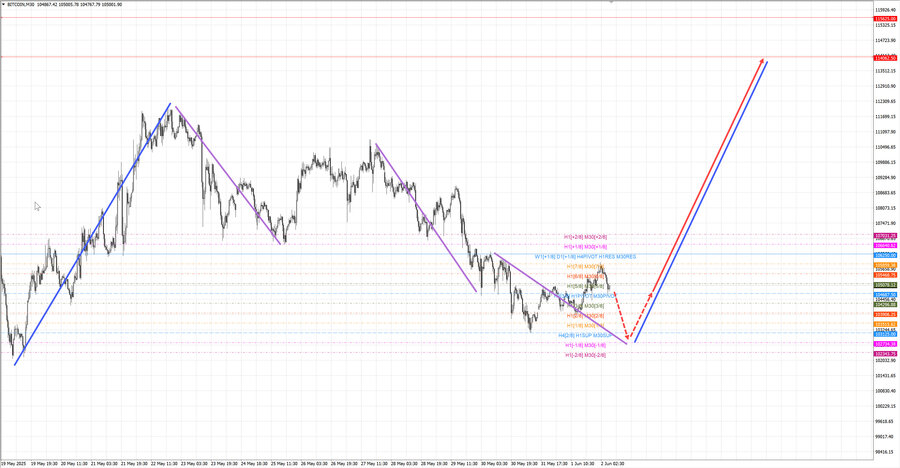Click the 101431.65 price scale value
900x468 pixels.
click(x=885, y=376)
